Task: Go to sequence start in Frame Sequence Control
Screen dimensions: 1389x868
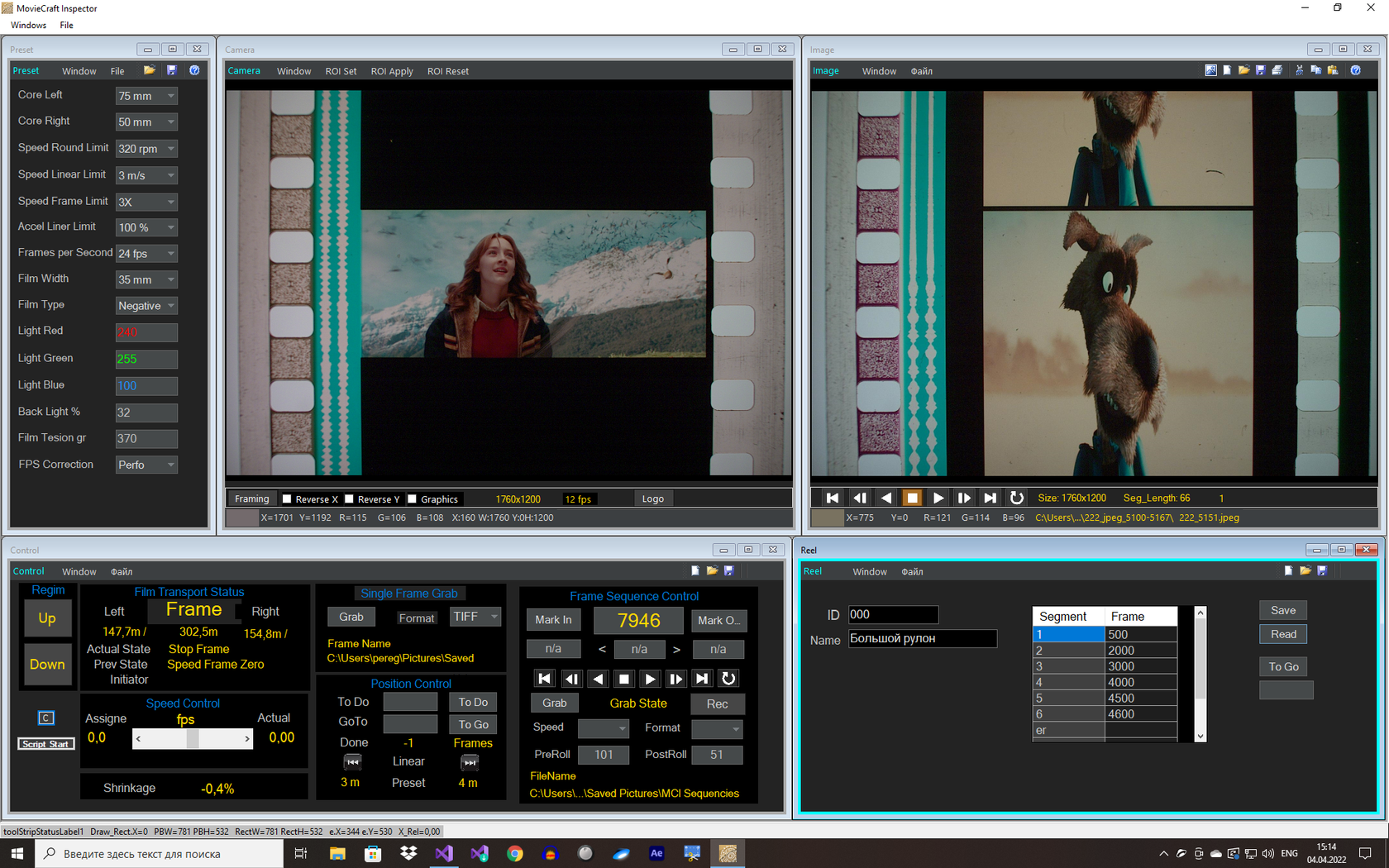Action: point(544,679)
